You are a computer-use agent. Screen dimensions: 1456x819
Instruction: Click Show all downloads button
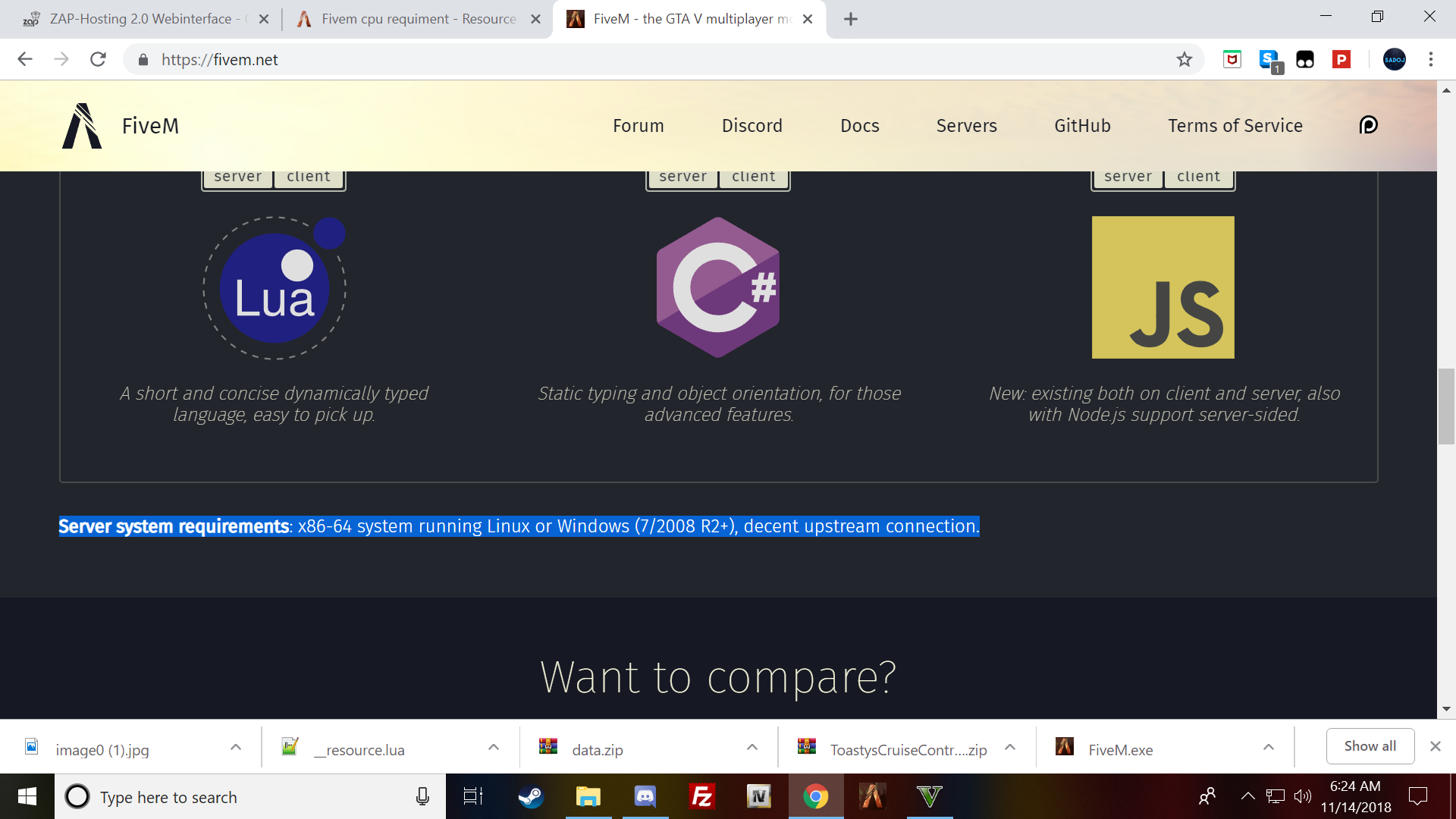point(1370,746)
